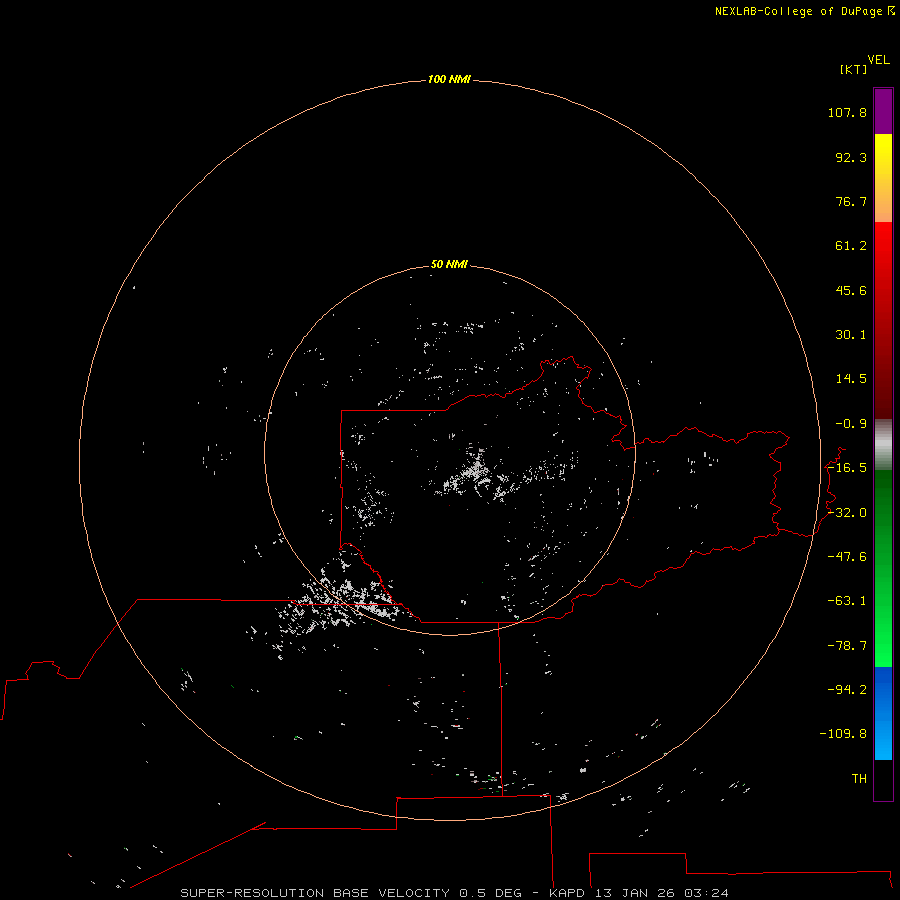This screenshot has width=900, height=900.
Task: Click the KAPD radar site identifier
Action: [x=567, y=893]
